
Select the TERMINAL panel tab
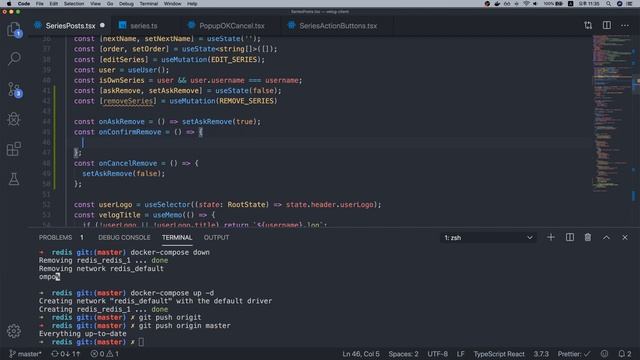(177, 238)
